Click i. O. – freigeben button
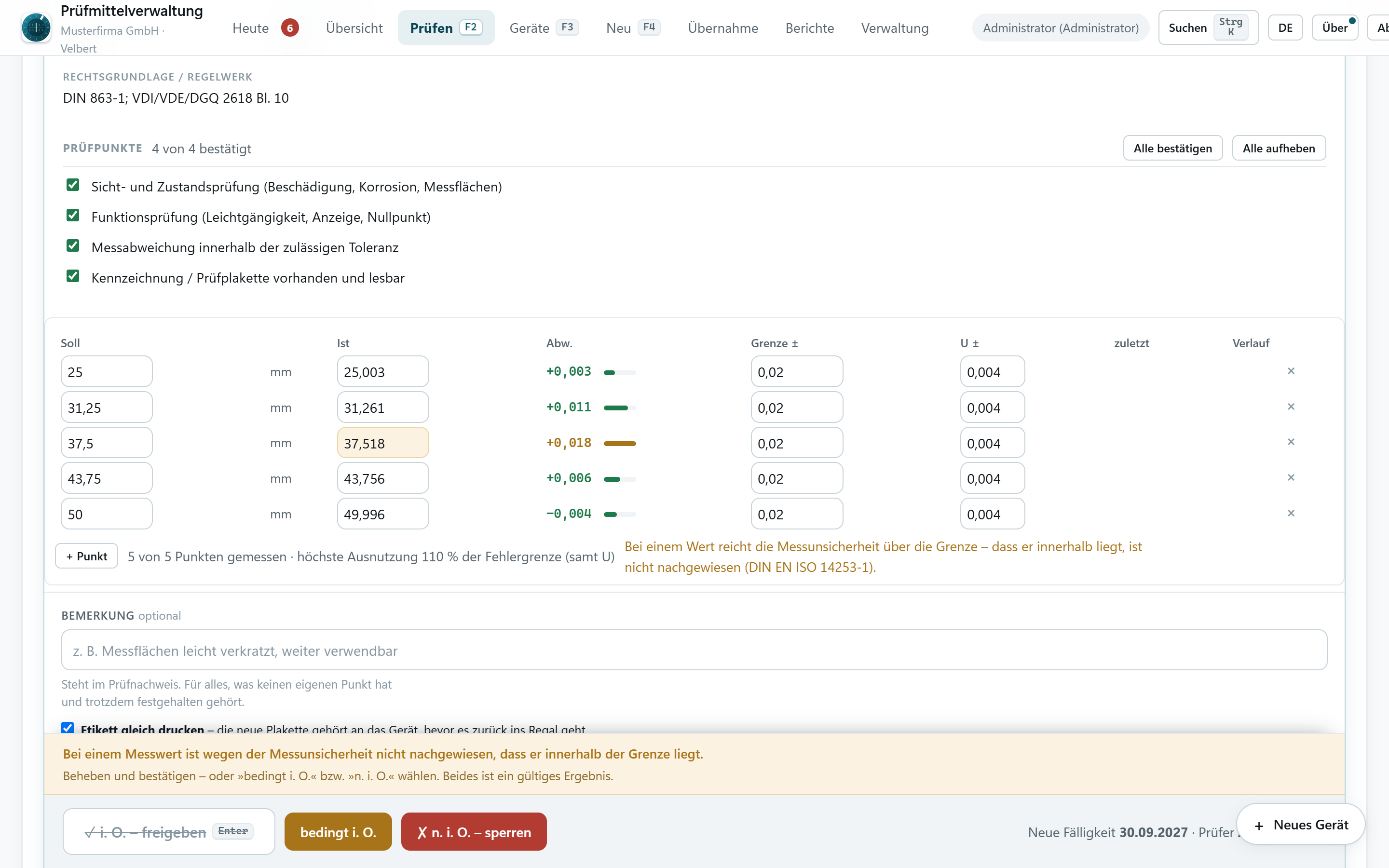This screenshot has width=1389, height=868. [x=169, y=831]
